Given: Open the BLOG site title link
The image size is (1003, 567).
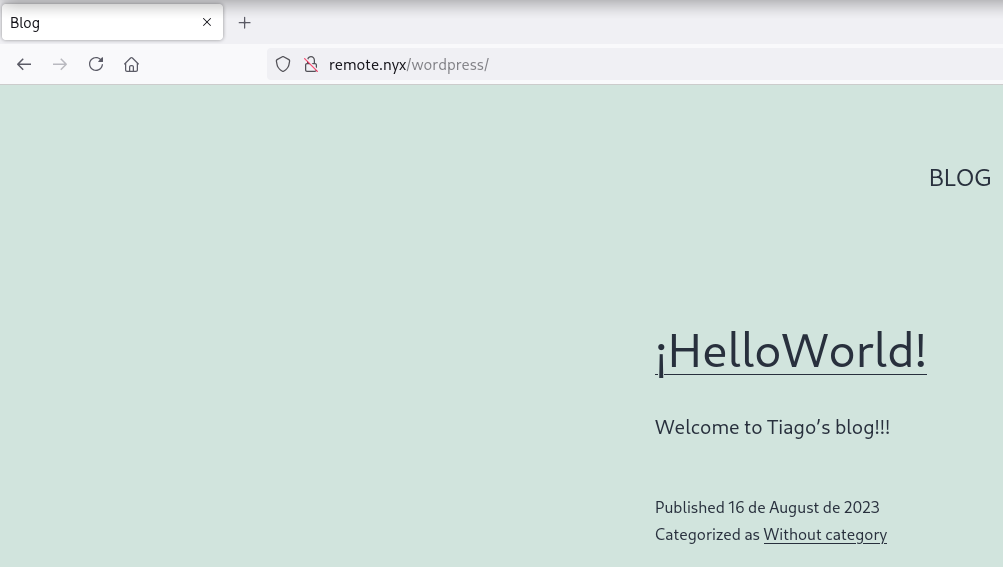Looking at the screenshot, I should point(959,177).
